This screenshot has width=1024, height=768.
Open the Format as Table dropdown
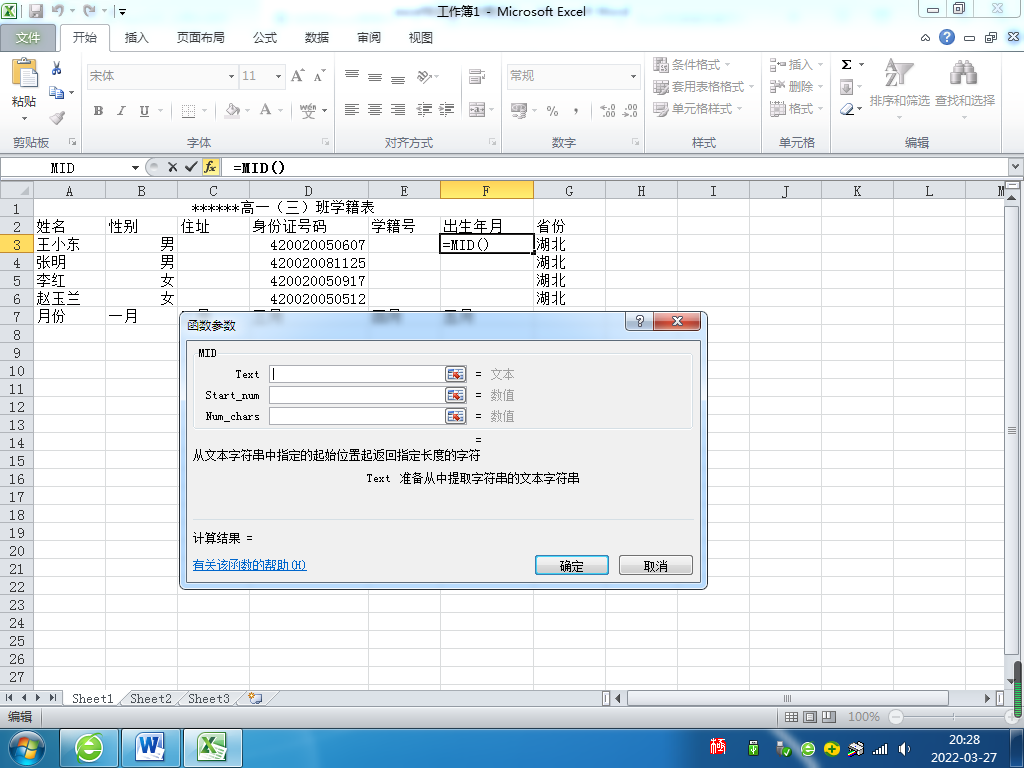[703, 86]
